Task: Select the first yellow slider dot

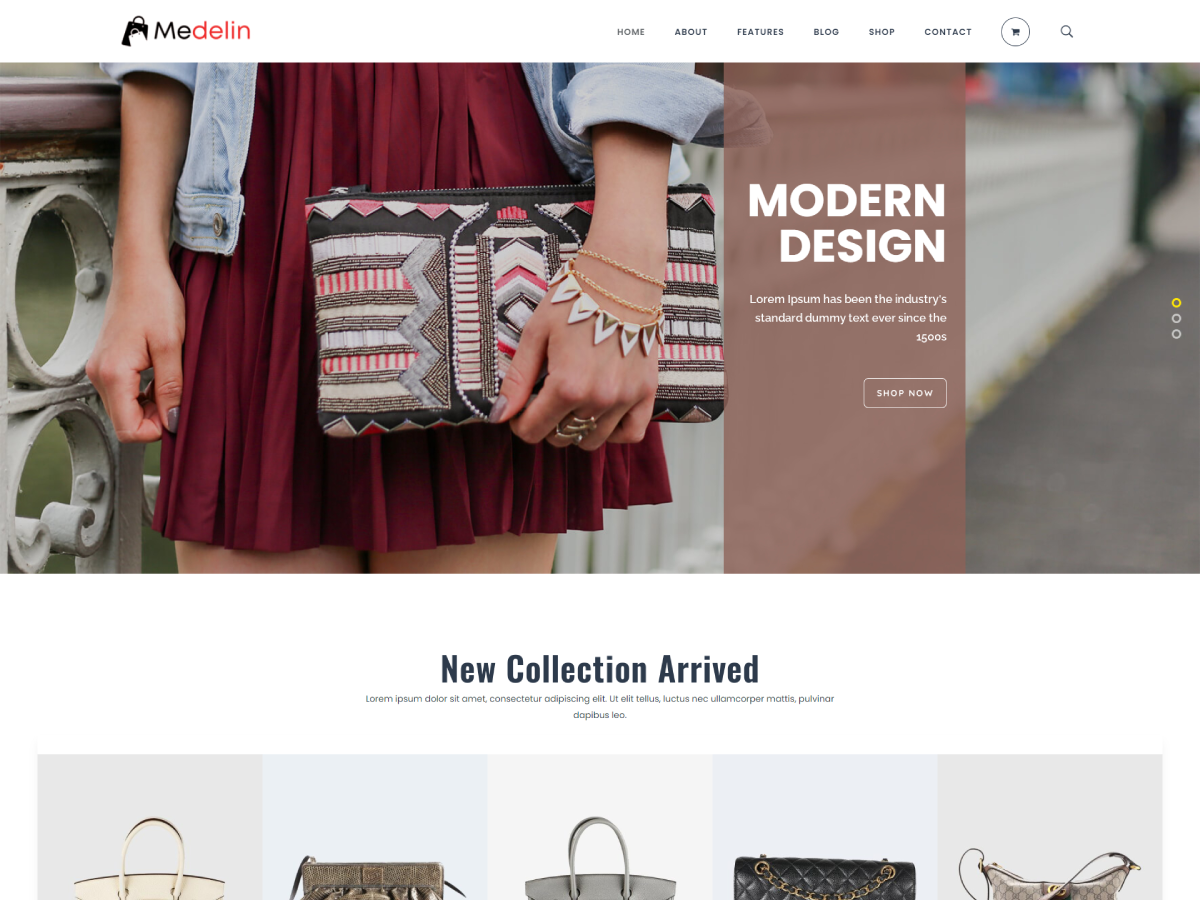Action: click(1176, 302)
